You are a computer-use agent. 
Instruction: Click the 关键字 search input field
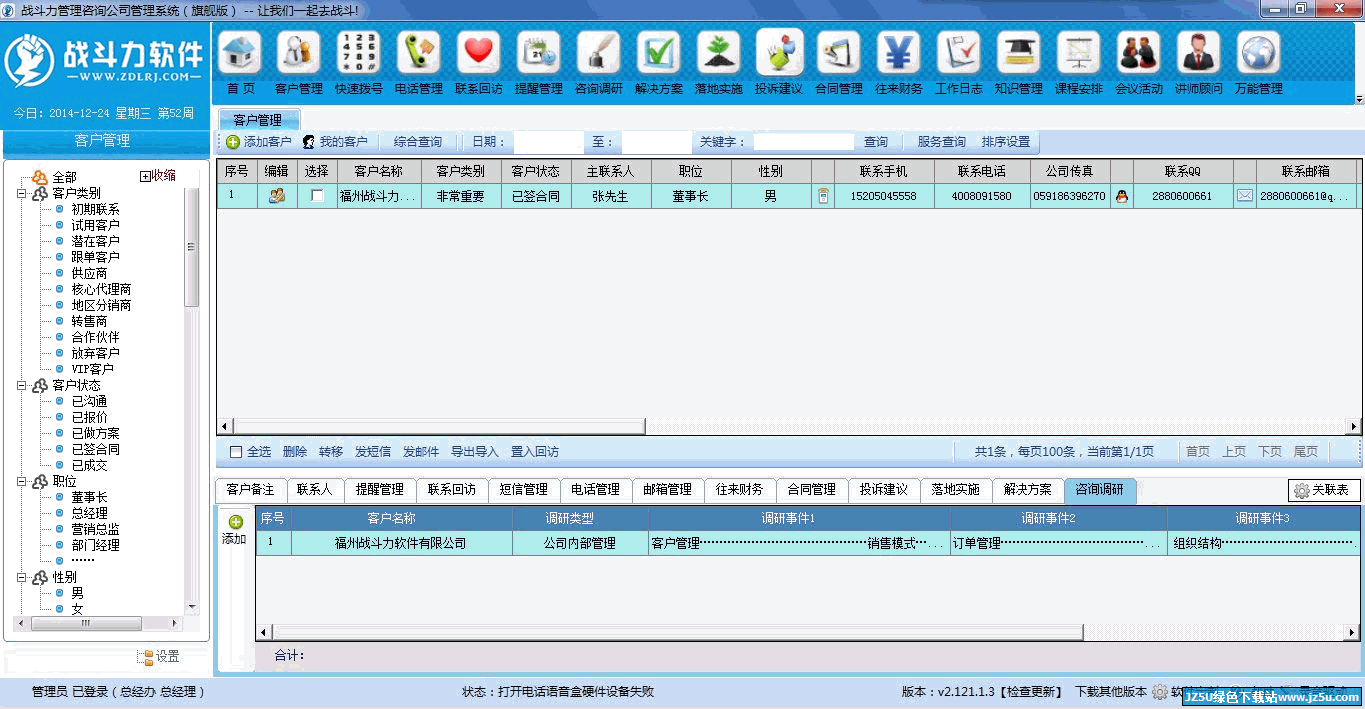click(x=803, y=142)
